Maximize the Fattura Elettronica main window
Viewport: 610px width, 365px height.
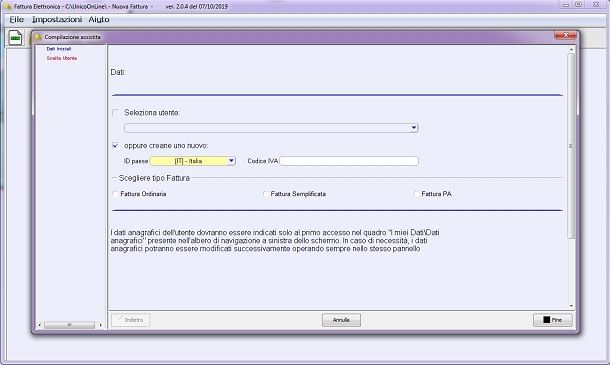click(x=579, y=5)
